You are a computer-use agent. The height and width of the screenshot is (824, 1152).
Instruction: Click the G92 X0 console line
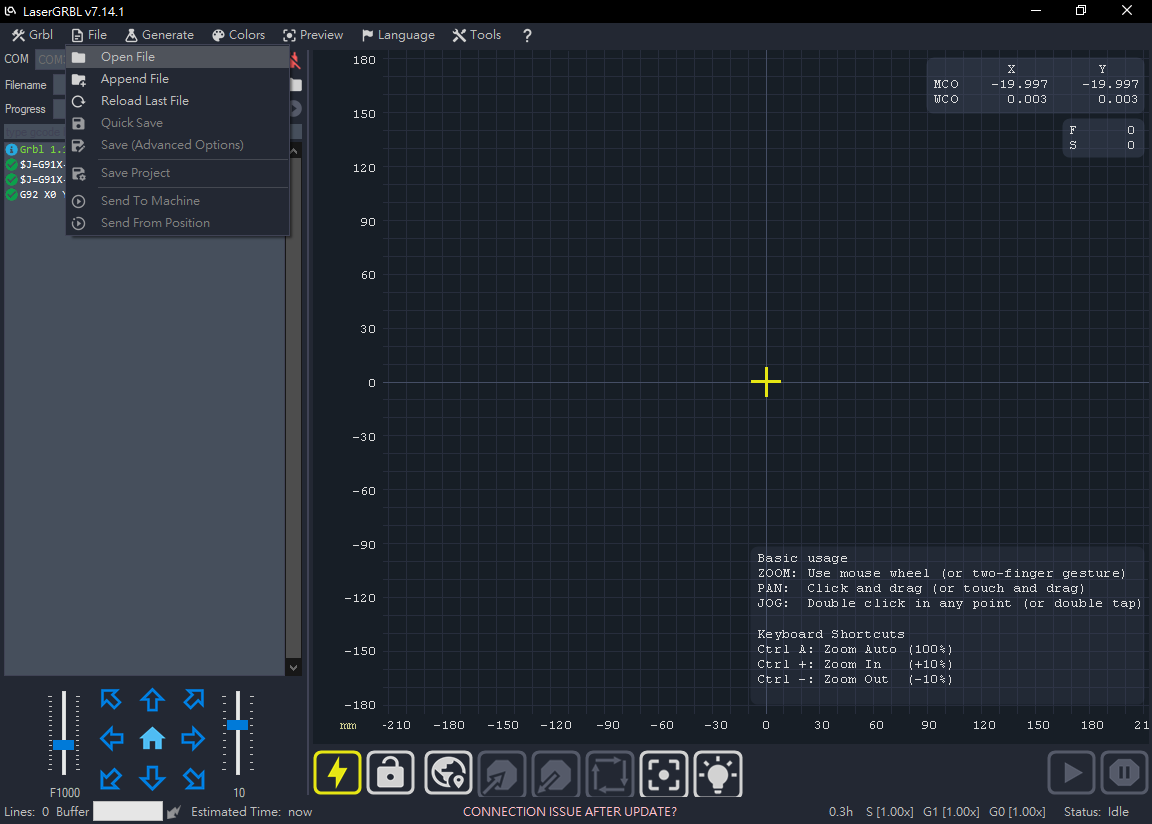pyautogui.click(x=35, y=195)
